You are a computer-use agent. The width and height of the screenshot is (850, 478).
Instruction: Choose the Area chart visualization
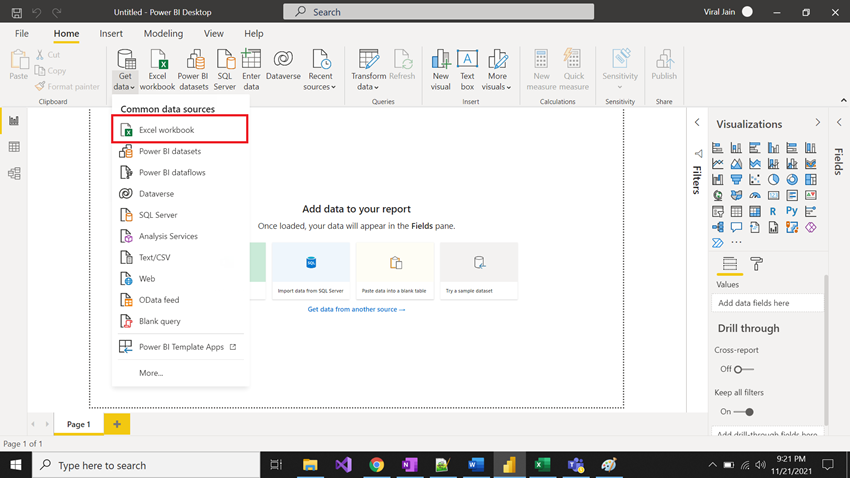pyautogui.click(x=736, y=164)
